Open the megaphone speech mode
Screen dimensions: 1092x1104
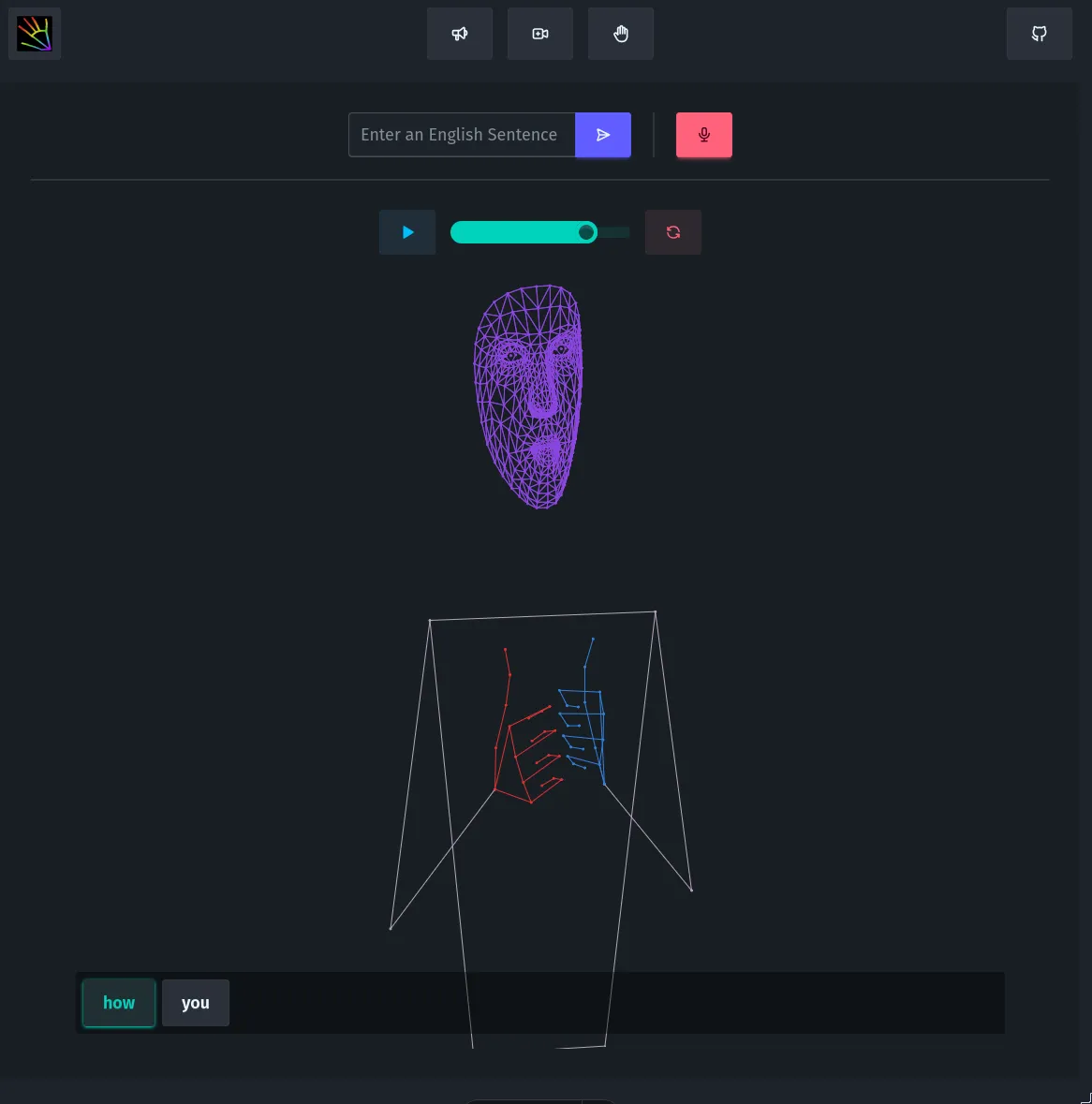click(x=460, y=34)
